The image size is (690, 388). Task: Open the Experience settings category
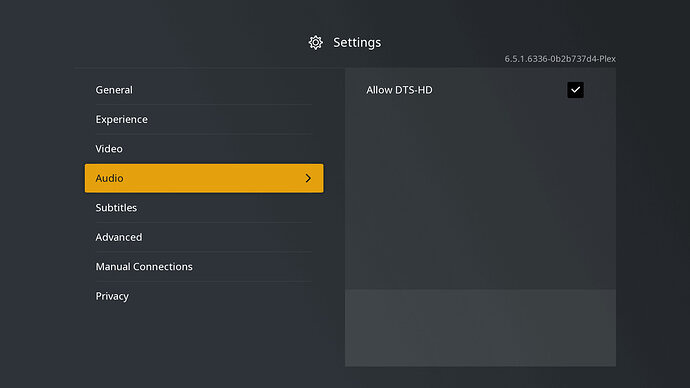point(204,119)
